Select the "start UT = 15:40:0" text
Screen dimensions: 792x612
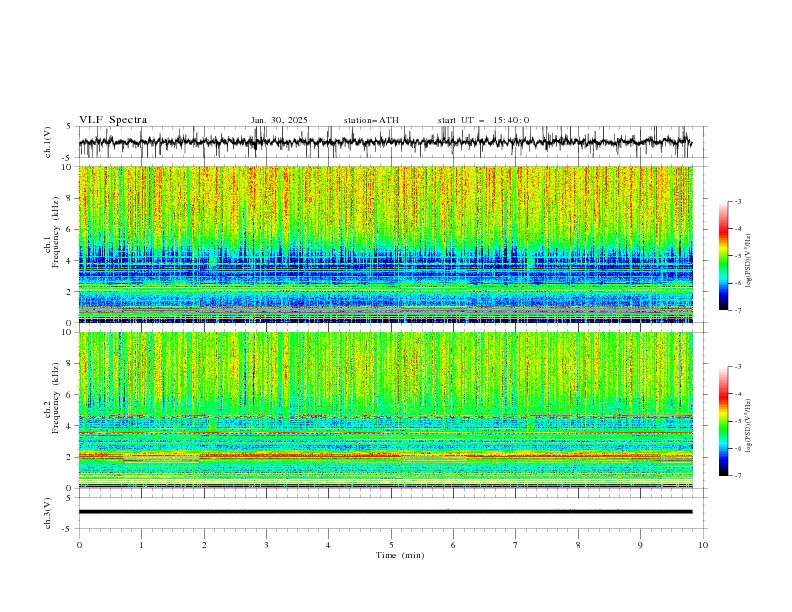click(x=483, y=120)
